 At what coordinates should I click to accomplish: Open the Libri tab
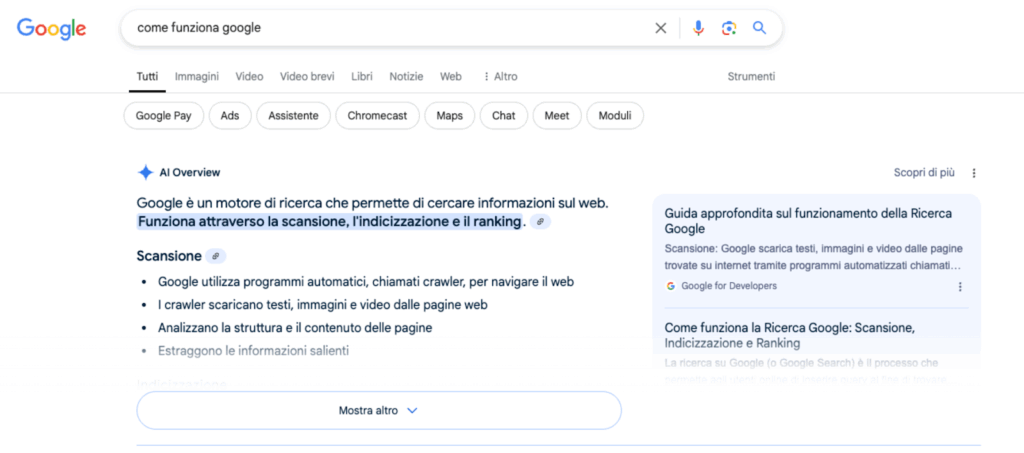coord(362,76)
